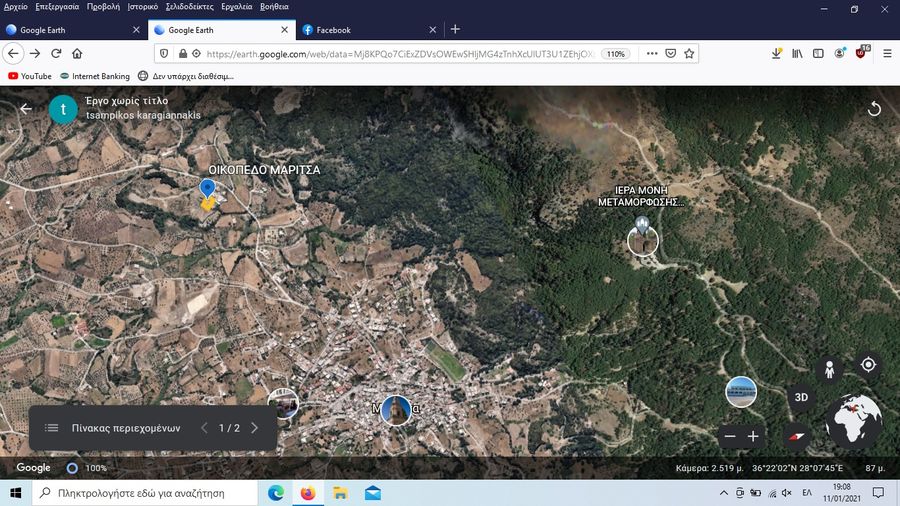
Task: Go to next slide chevron
Action: (255, 428)
